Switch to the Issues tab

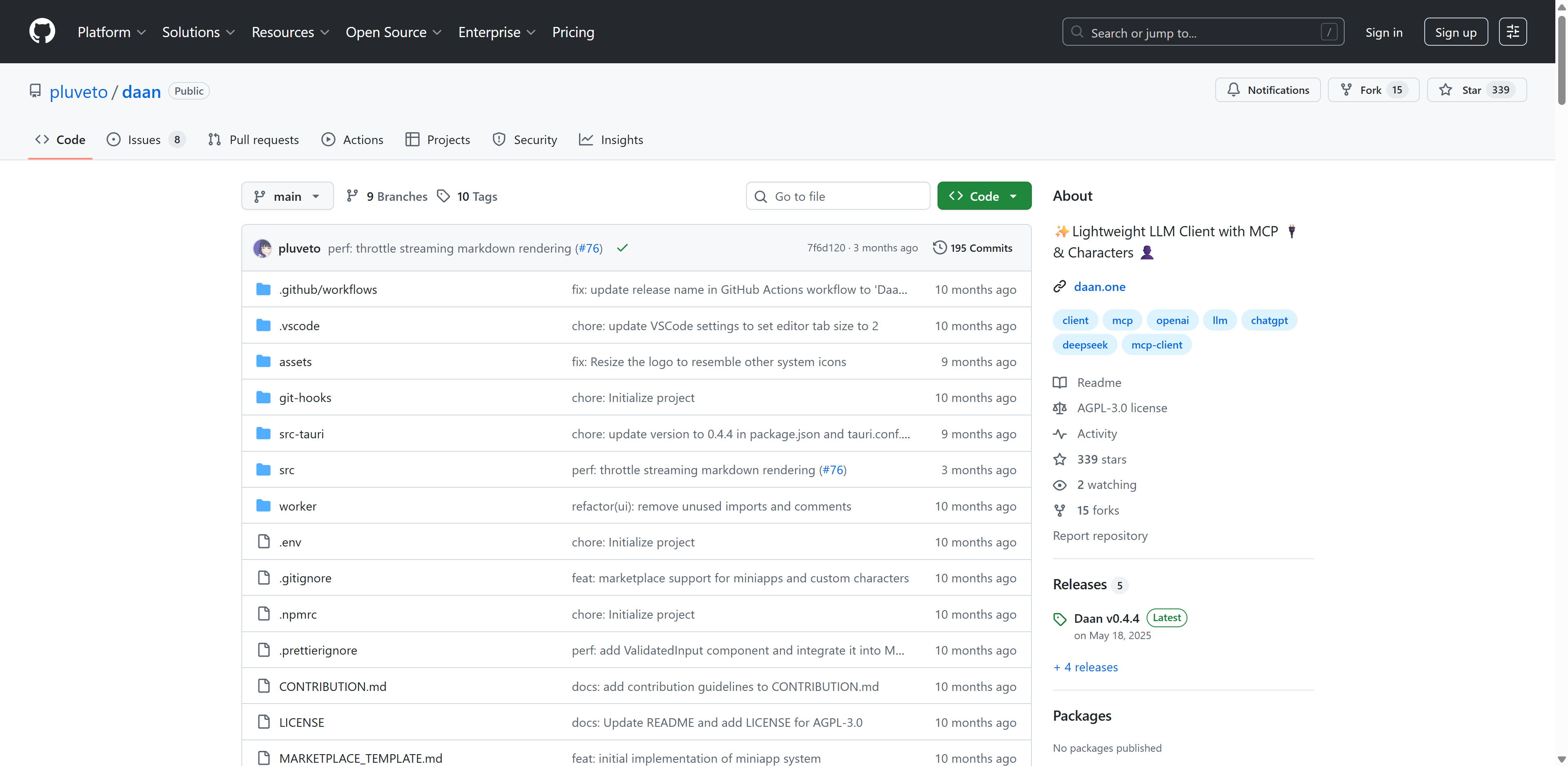pos(144,140)
